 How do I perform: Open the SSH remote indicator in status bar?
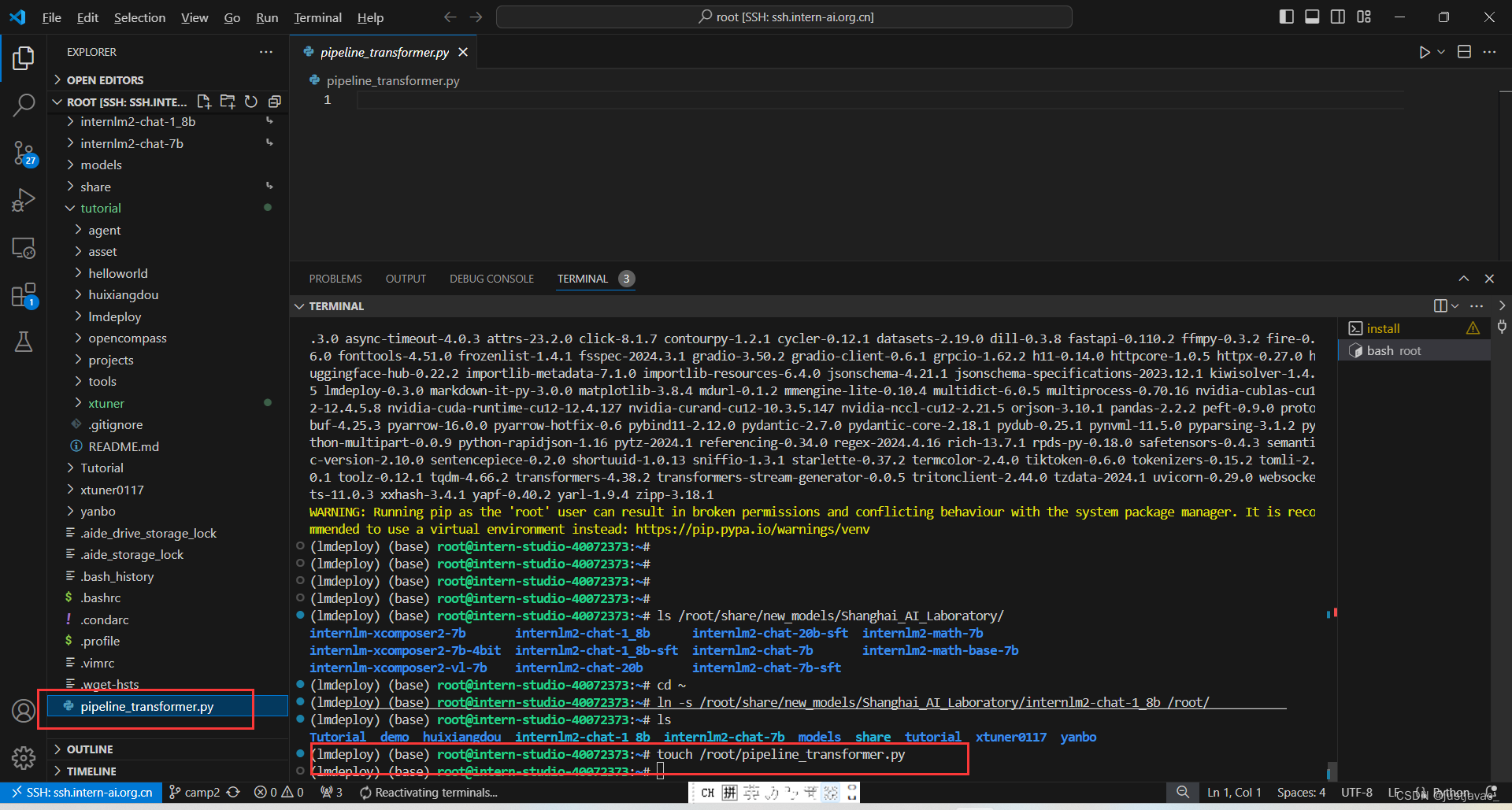[x=81, y=792]
